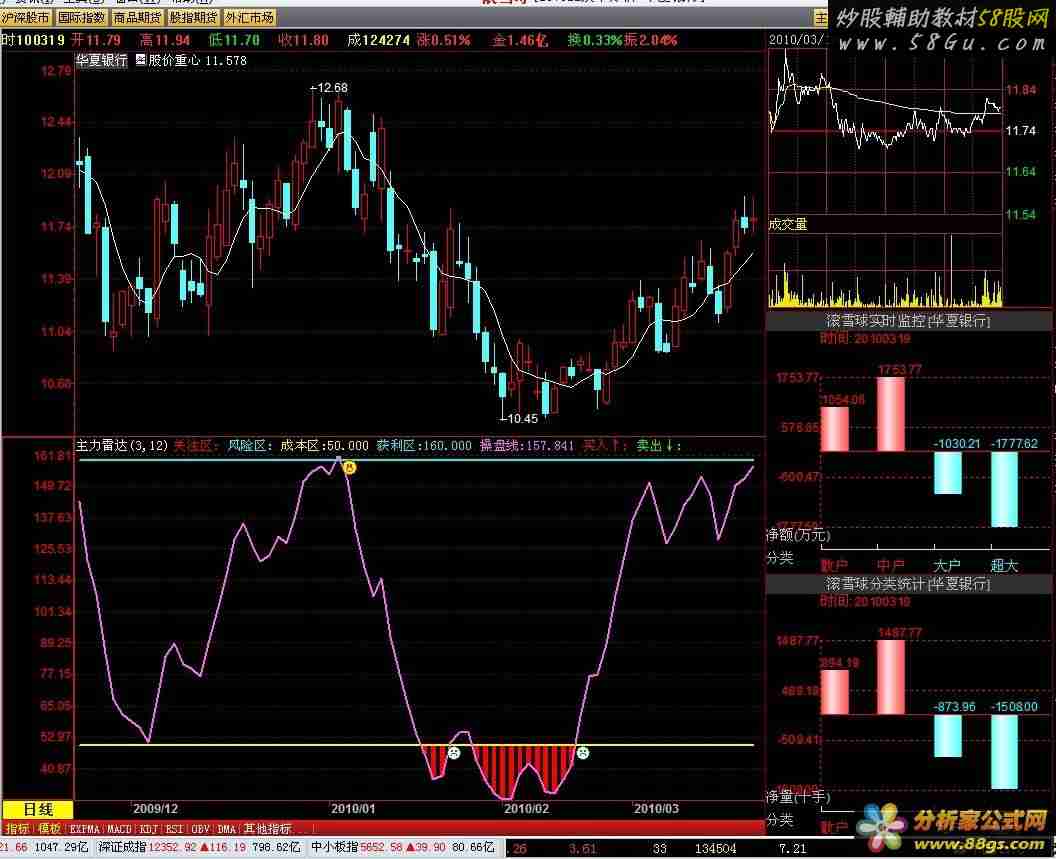The image size is (1056, 859).
Task: Select the 商品期货 tab
Action: [x=137, y=18]
